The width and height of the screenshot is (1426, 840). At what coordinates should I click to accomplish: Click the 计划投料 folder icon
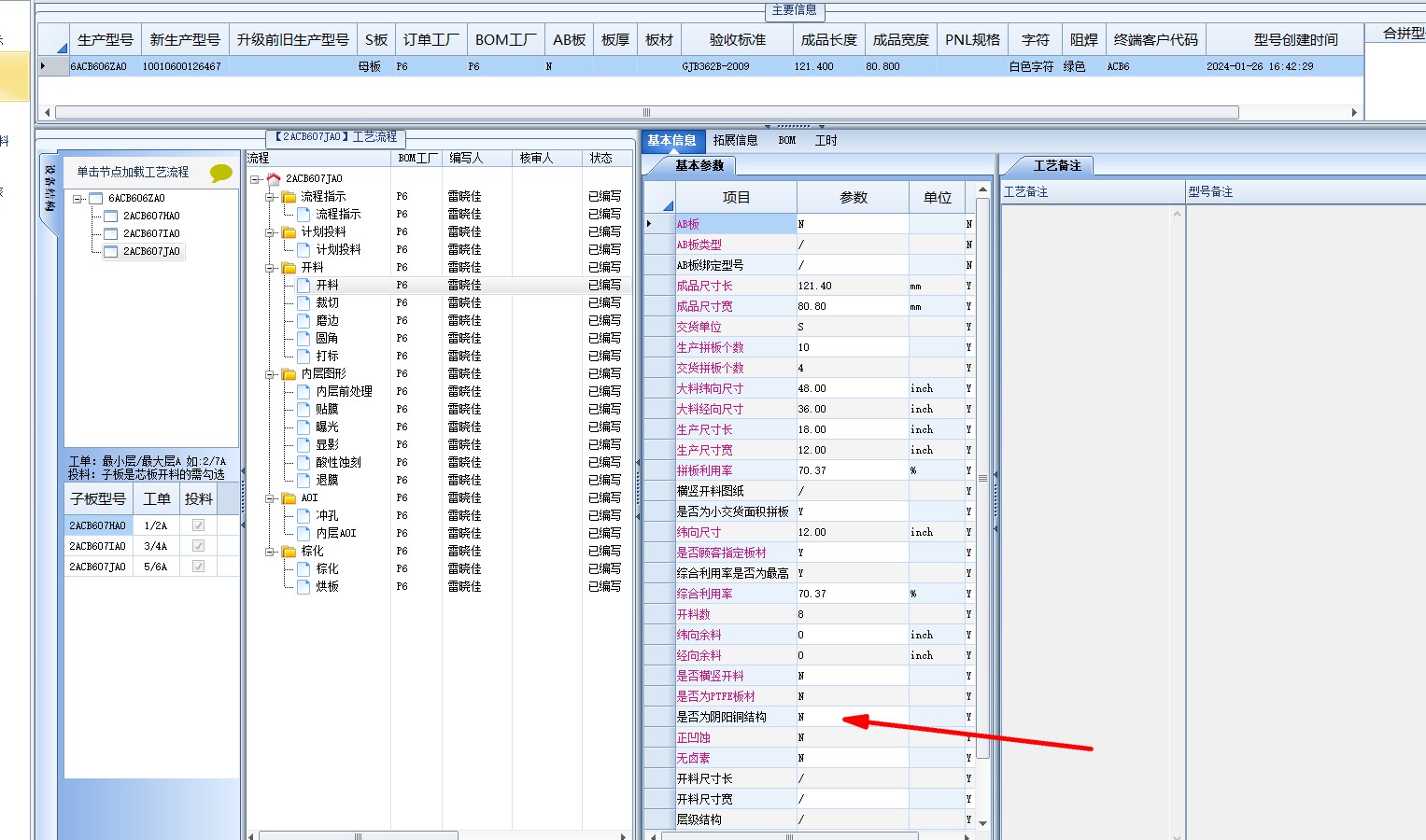coord(289,231)
